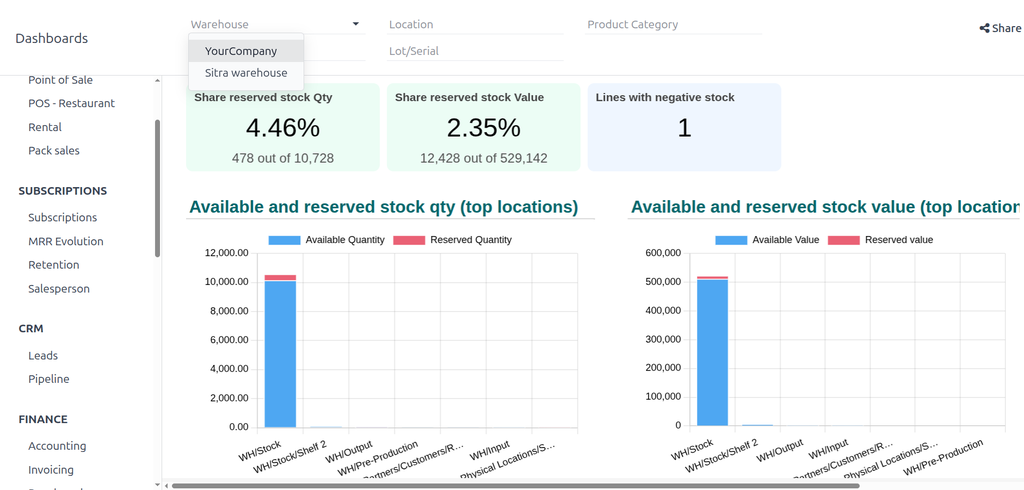Open the Pipeline dashboard
1024x490 pixels.
[x=48, y=379]
